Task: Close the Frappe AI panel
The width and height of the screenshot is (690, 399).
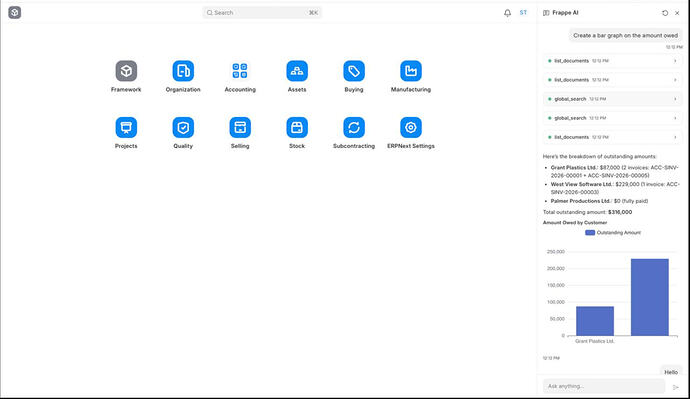Action: [x=677, y=13]
